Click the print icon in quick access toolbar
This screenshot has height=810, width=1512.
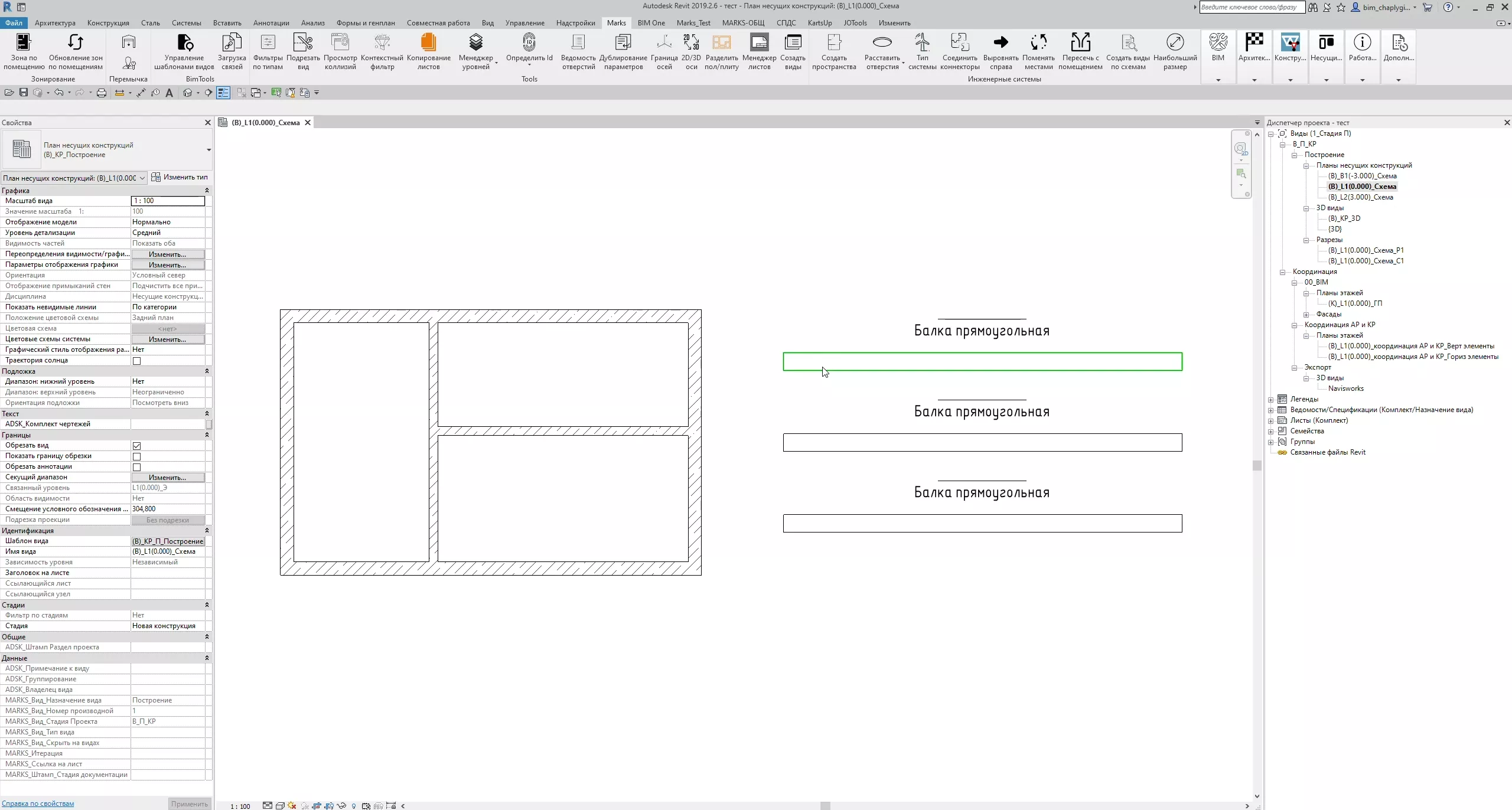click(x=102, y=93)
